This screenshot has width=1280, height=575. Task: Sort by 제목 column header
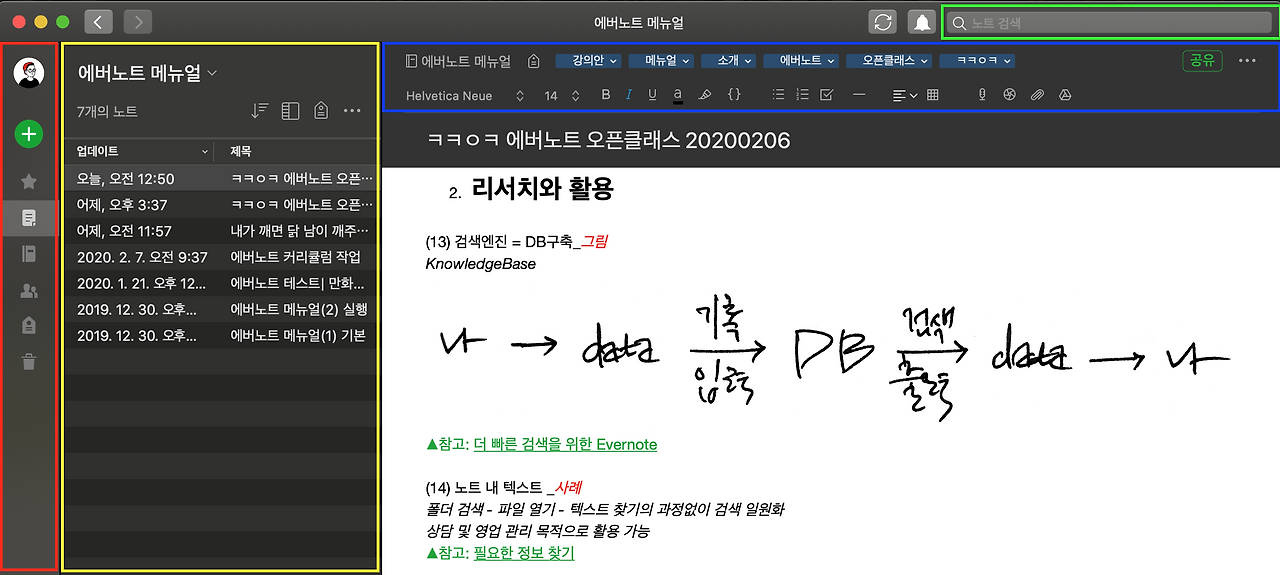(297, 151)
